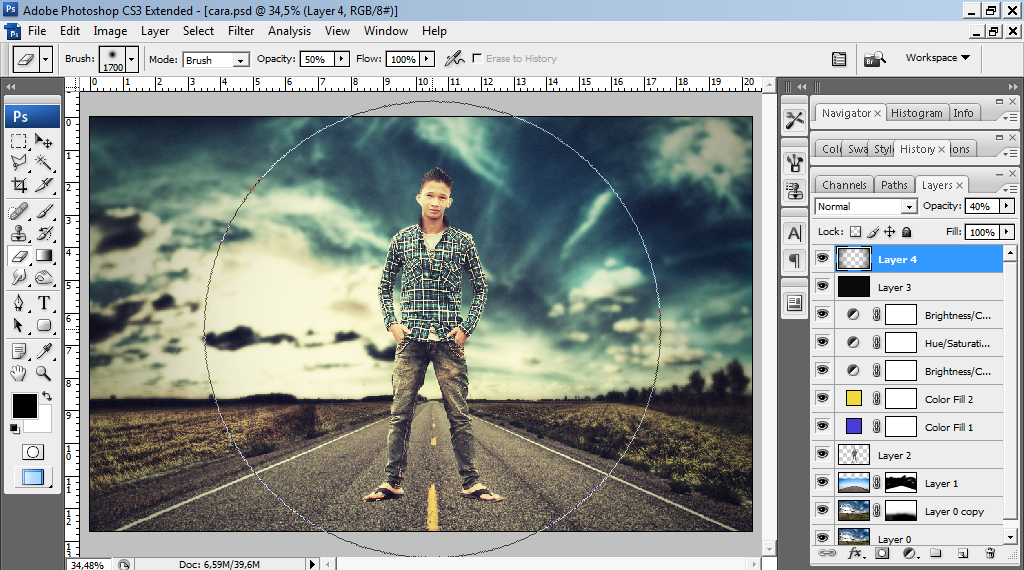Select the History Brush tool
This screenshot has height=570, width=1024.
pyautogui.click(x=44, y=234)
